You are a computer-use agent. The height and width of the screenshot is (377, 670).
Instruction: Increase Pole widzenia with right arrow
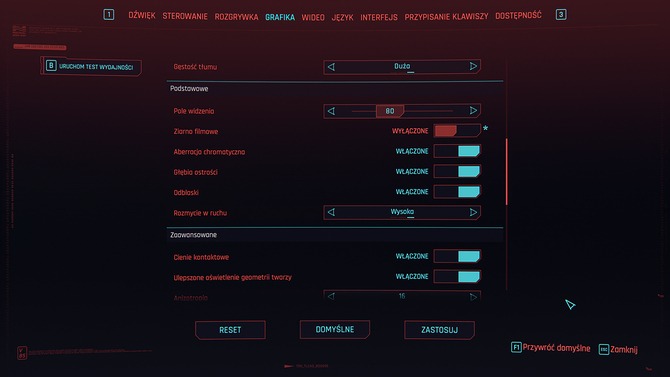click(x=473, y=111)
